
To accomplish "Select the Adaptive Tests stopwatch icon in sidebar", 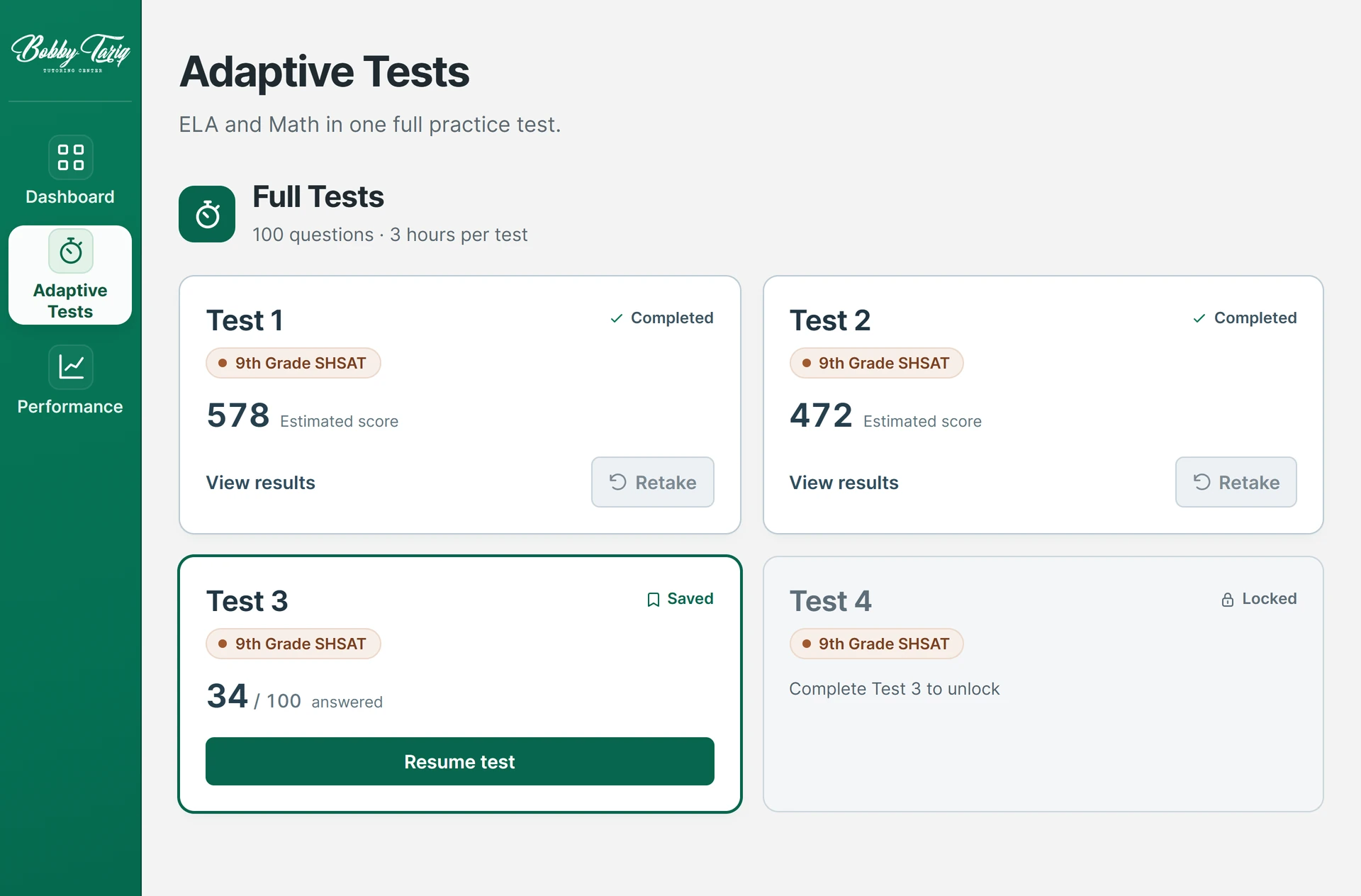I will (71, 251).
